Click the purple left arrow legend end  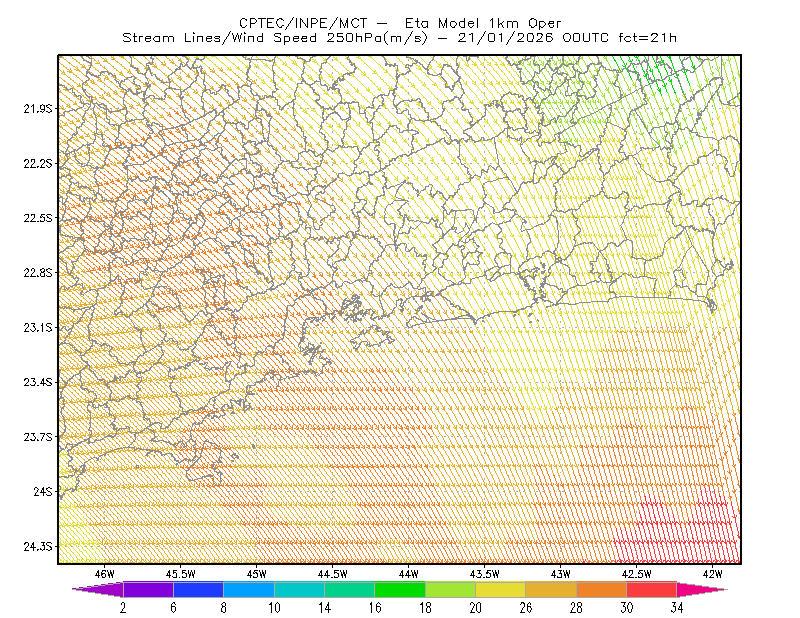click(97, 589)
